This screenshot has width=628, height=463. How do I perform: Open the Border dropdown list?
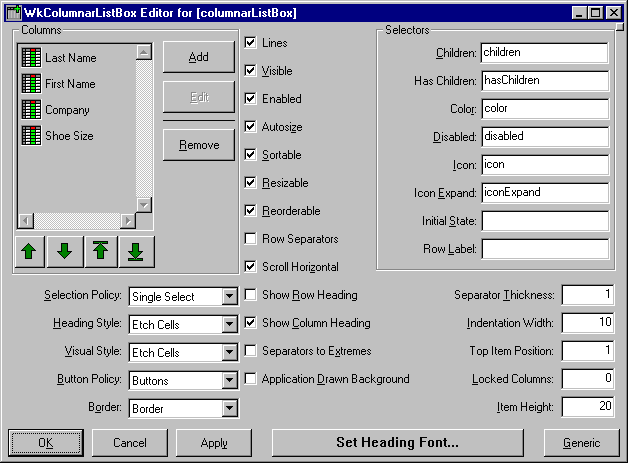[x=229, y=409]
